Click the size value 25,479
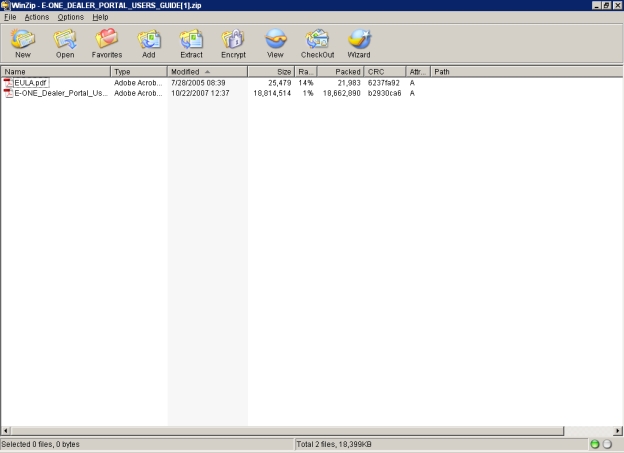The image size is (624, 453). [x=279, y=83]
